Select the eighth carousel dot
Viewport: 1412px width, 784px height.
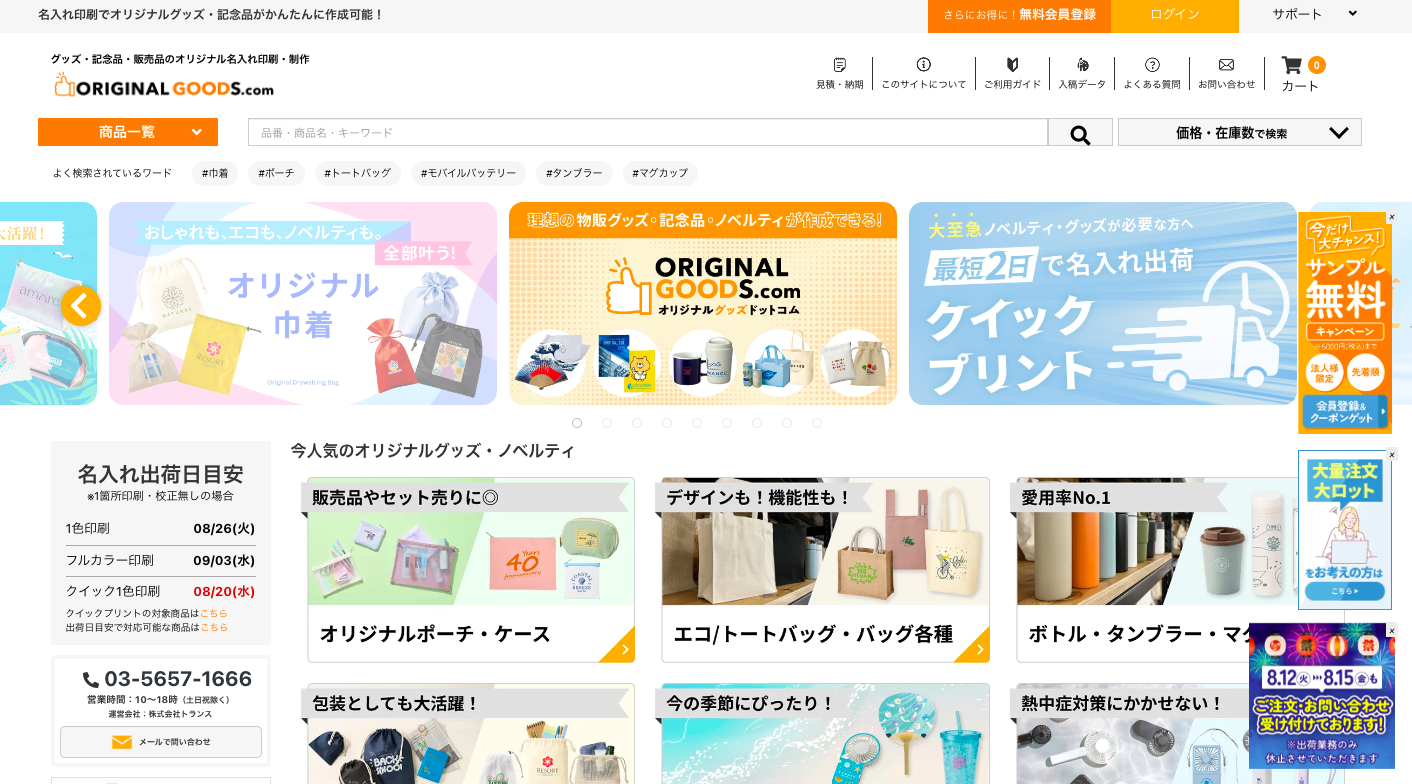click(x=787, y=423)
